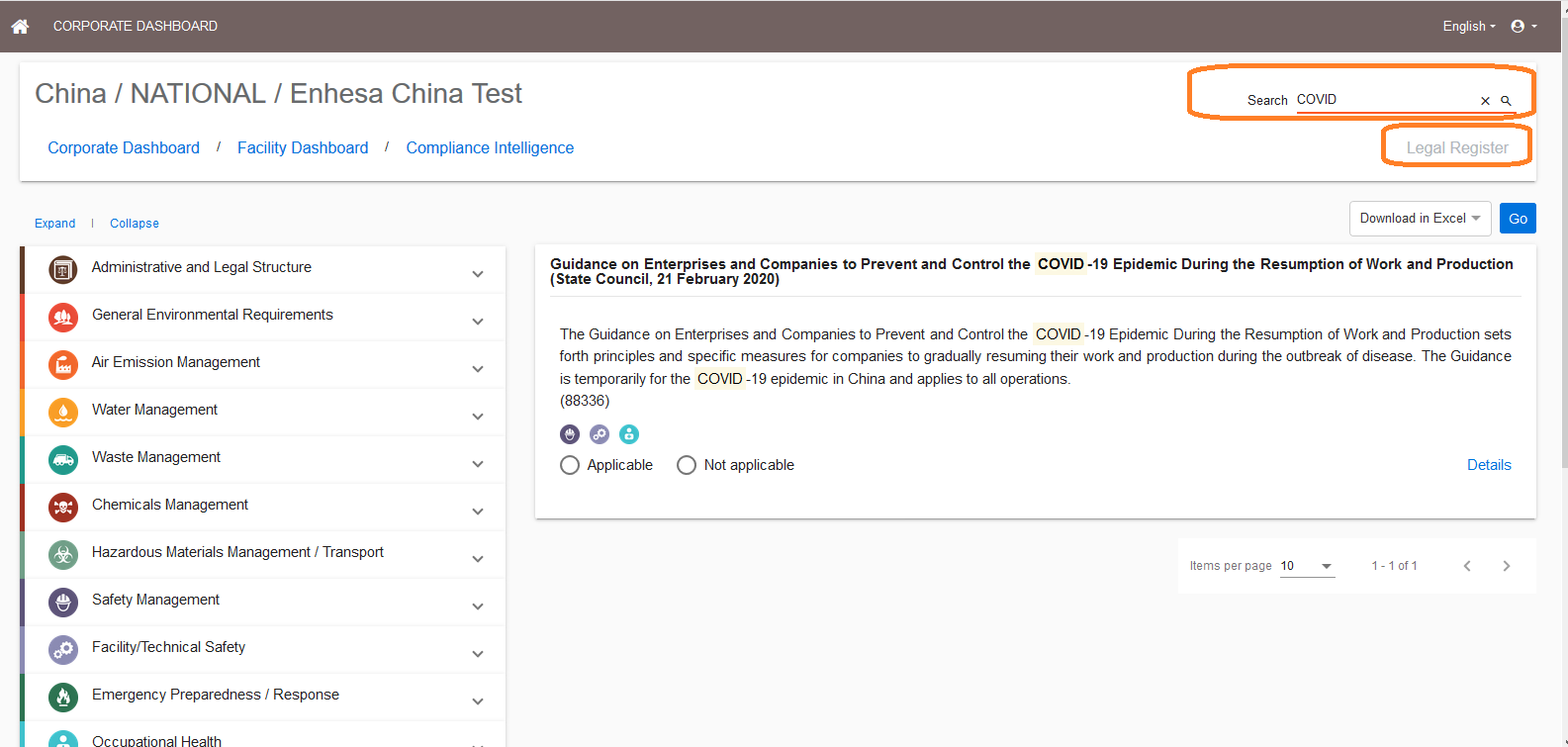Image resolution: width=1568 pixels, height=747 pixels.
Task: Open the English language menu
Action: (x=1469, y=27)
